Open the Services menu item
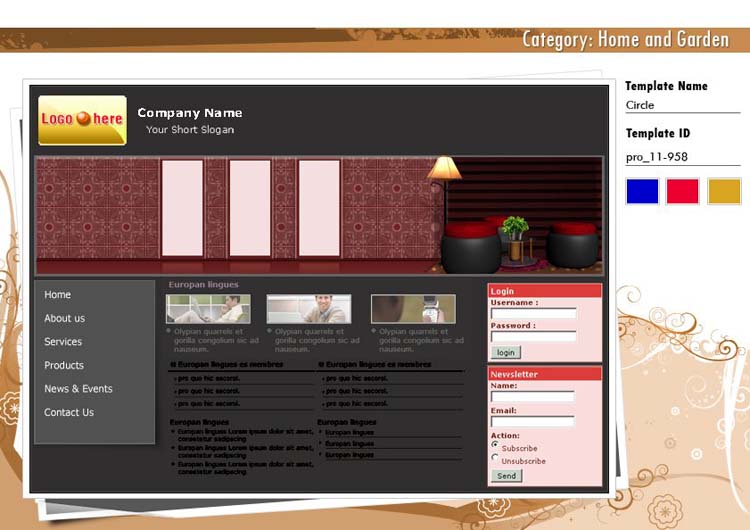 (x=63, y=342)
